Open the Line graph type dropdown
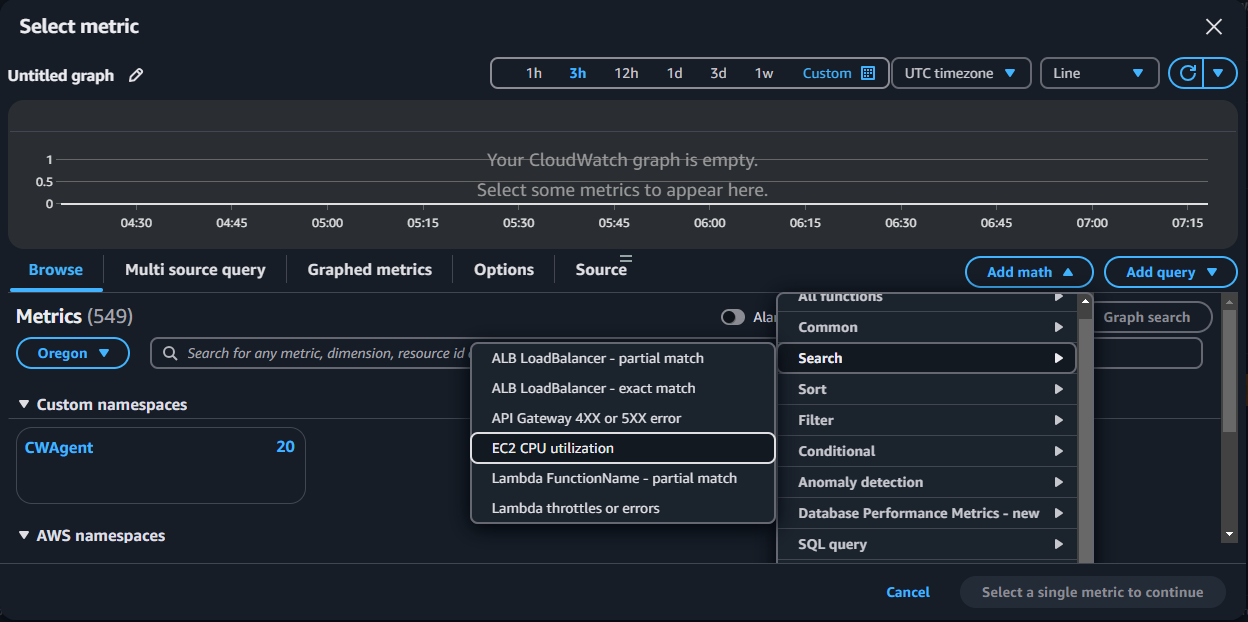This screenshot has height=622, width=1248. click(1097, 73)
